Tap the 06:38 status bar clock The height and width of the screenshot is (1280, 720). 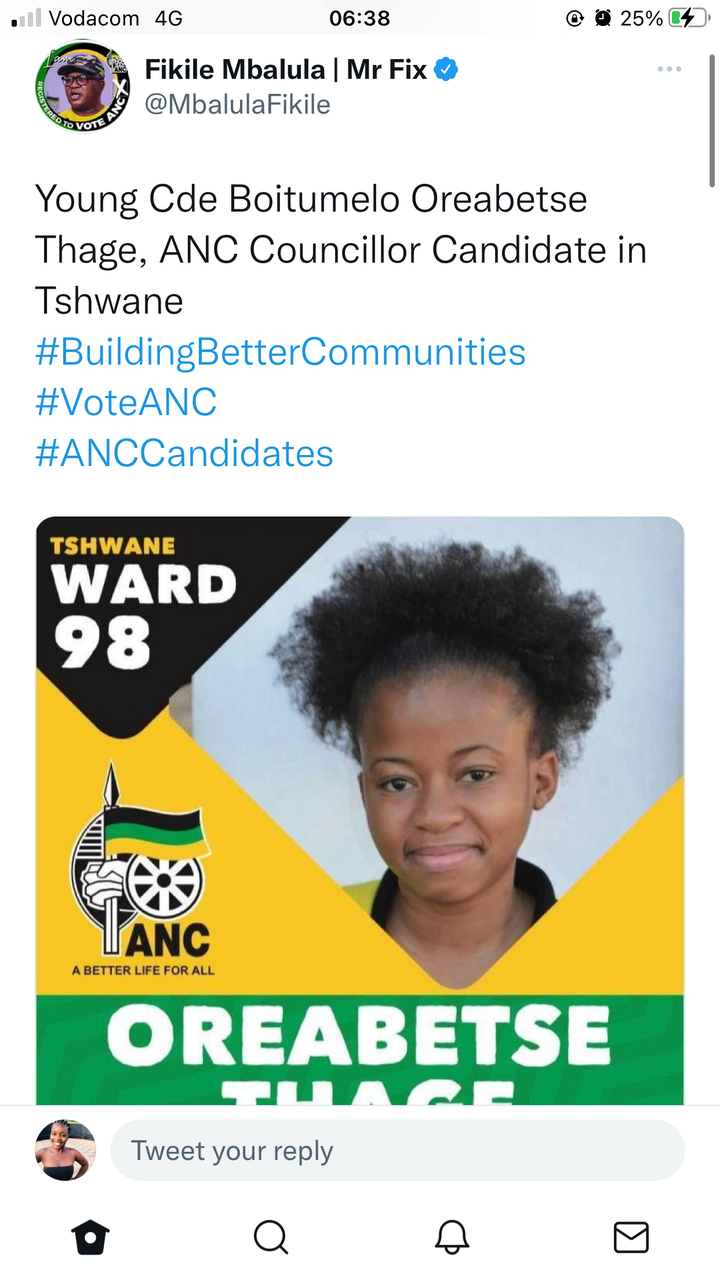coord(359,17)
